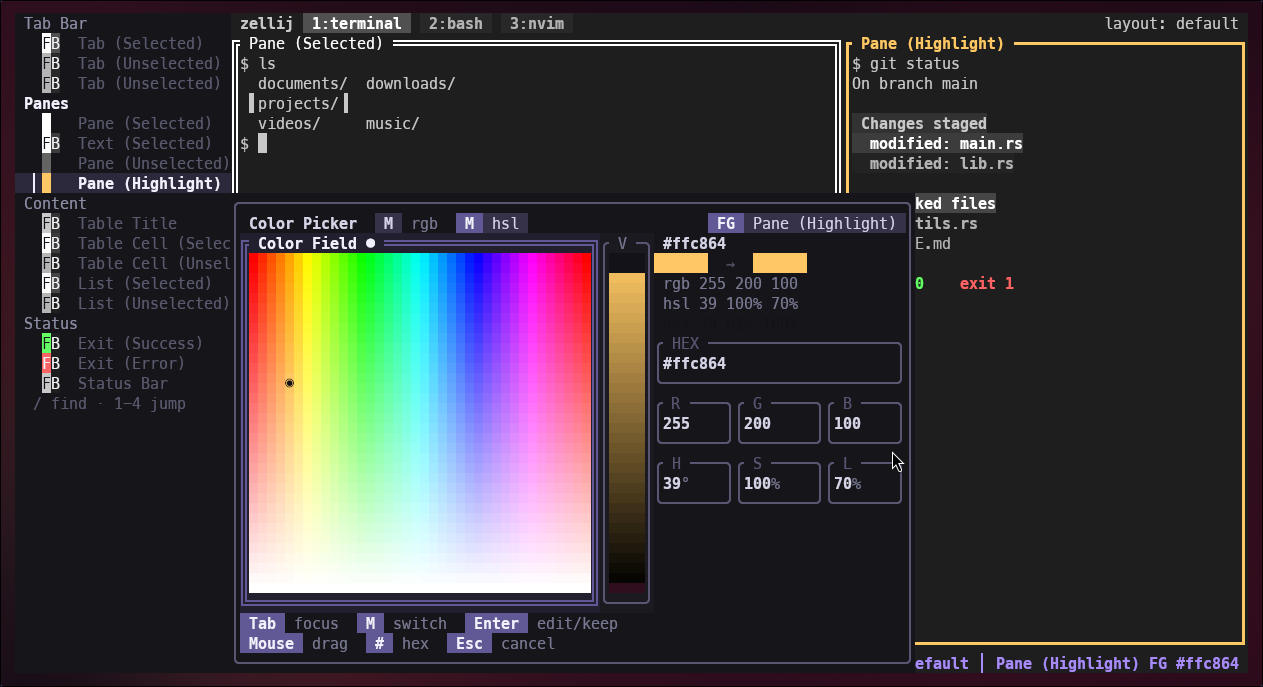Click the F swatch of List (Unselected)
Image resolution: width=1263 pixels, height=687 pixels.
point(46,303)
